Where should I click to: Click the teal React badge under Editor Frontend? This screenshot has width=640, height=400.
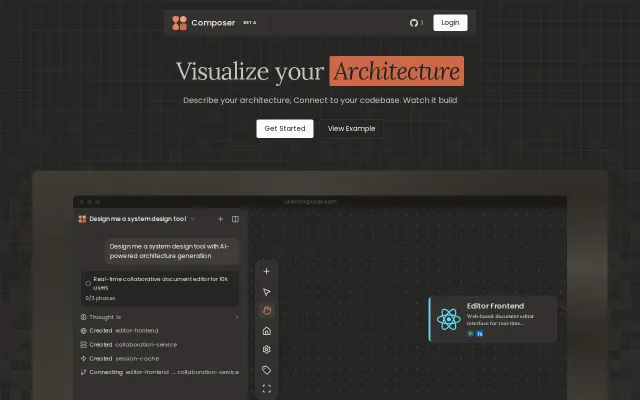(470, 333)
